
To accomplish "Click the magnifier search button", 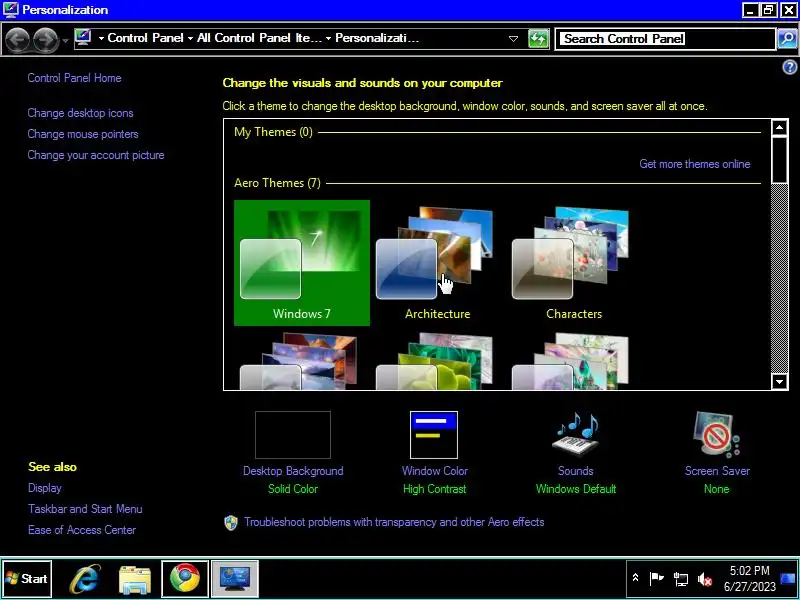I will [x=787, y=39].
